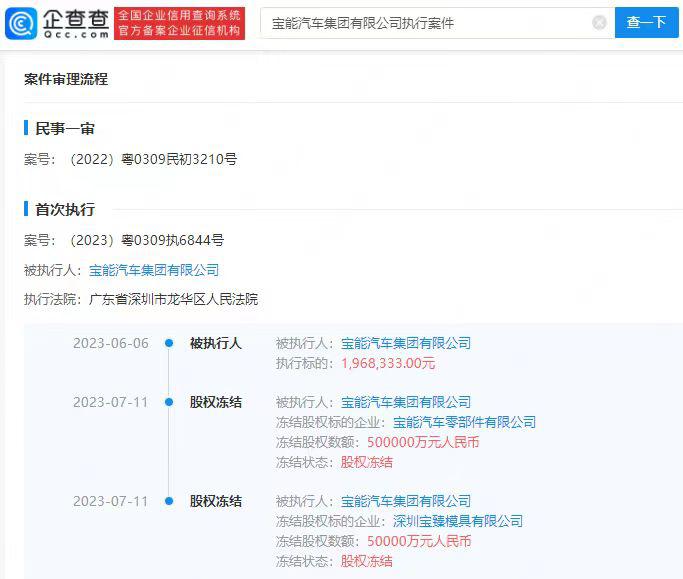This screenshot has width=683, height=579.
Task: Click case number (2023)粤0309执6844号
Action: [x=146, y=240]
